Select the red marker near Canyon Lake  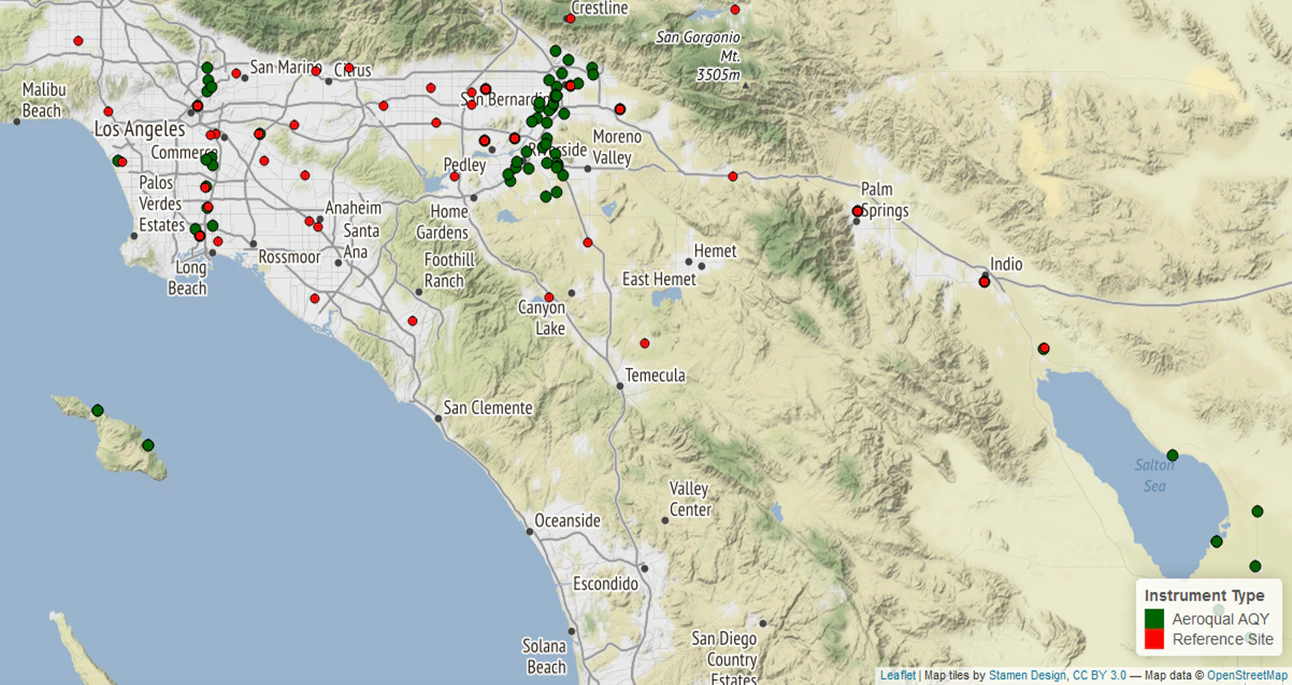[x=548, y=297]
